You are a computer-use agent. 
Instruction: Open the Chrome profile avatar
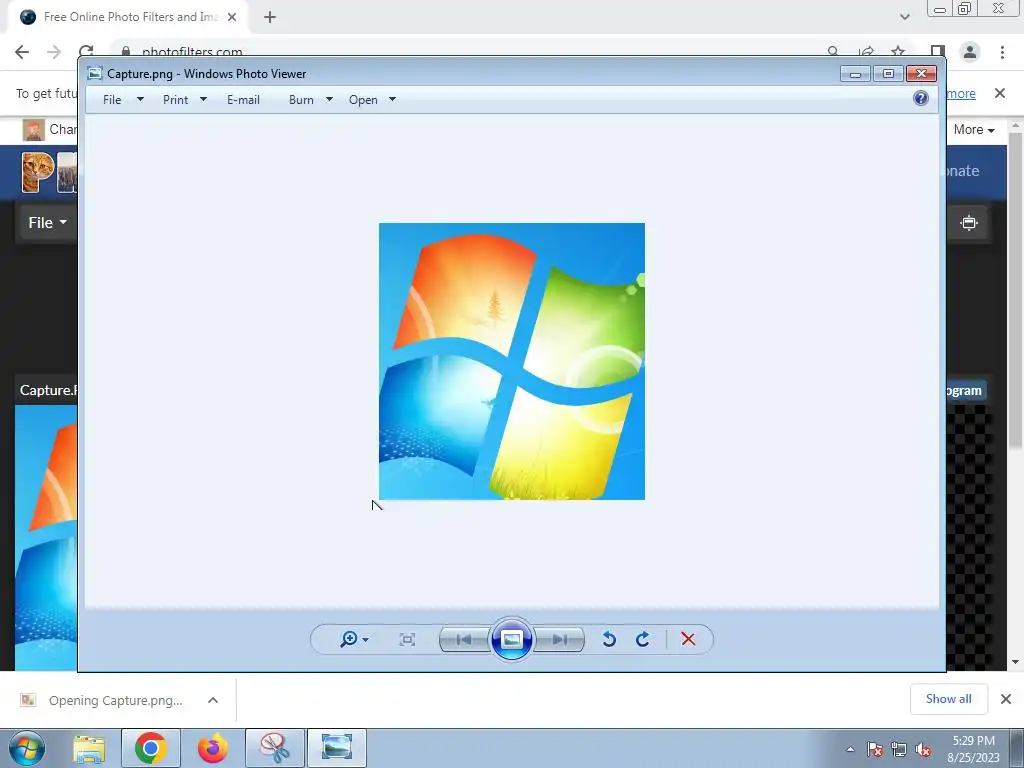click(970, 52)
